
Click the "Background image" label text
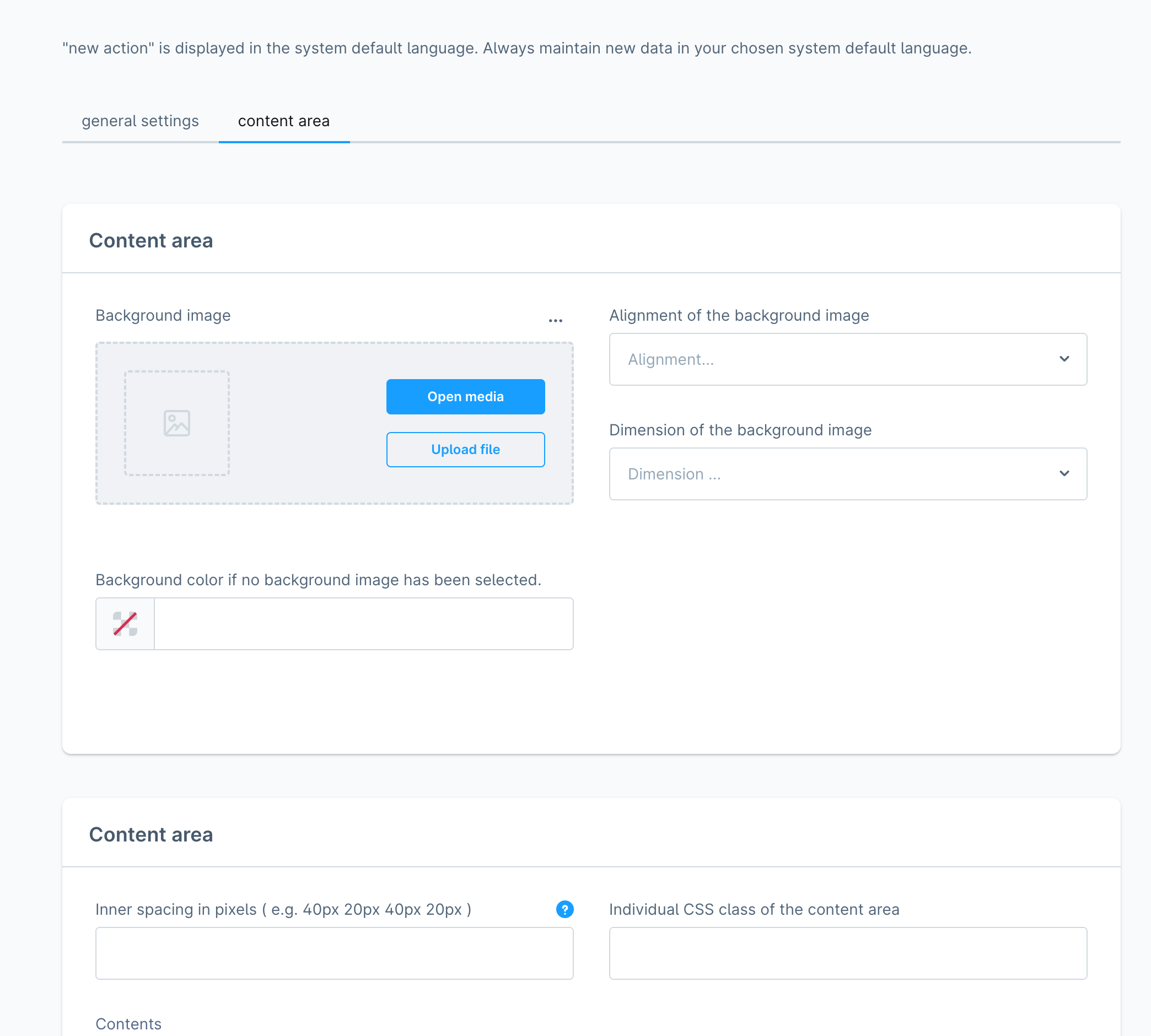[163, 315]
